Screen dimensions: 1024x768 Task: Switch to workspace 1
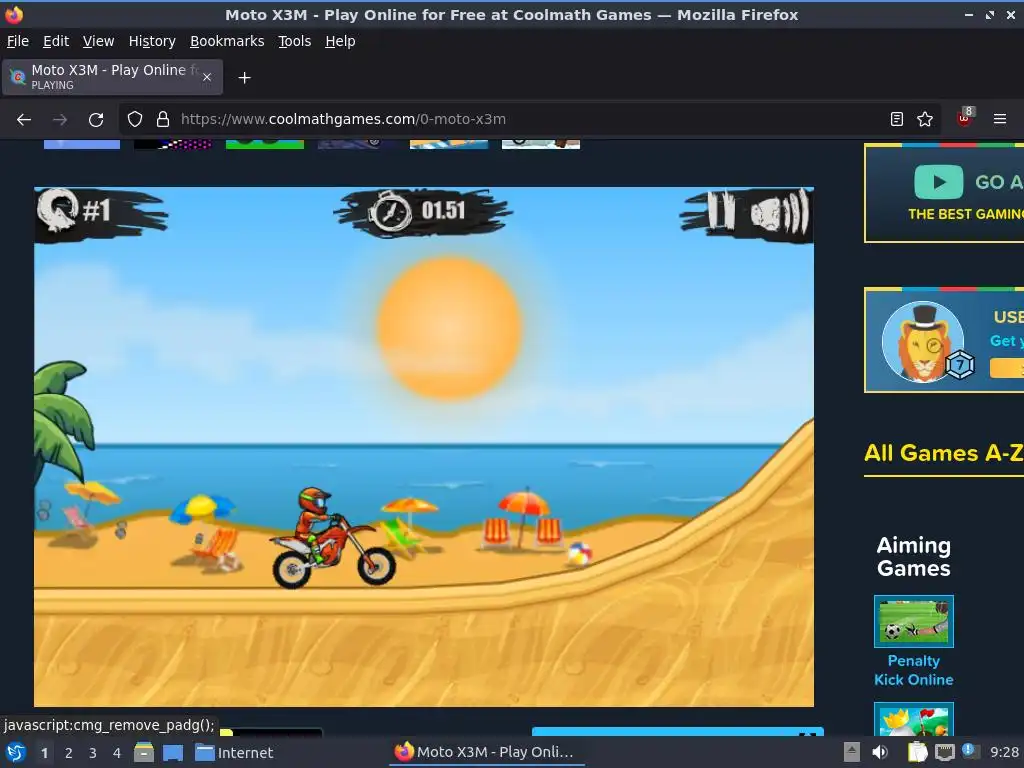44,753
